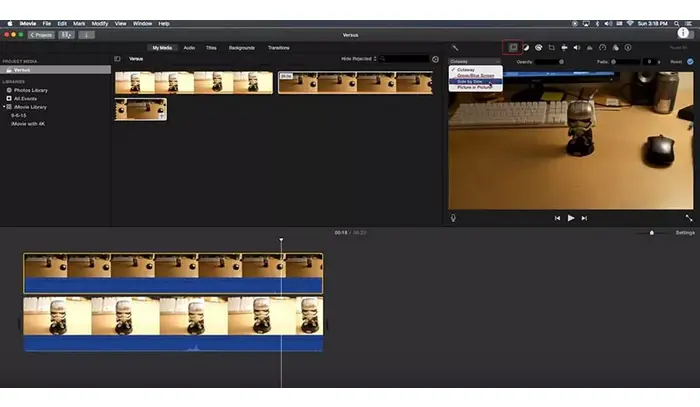Open Spotlight search in menu bar
This screenshot has height=407, width=700.
click(x=677, y=24)
